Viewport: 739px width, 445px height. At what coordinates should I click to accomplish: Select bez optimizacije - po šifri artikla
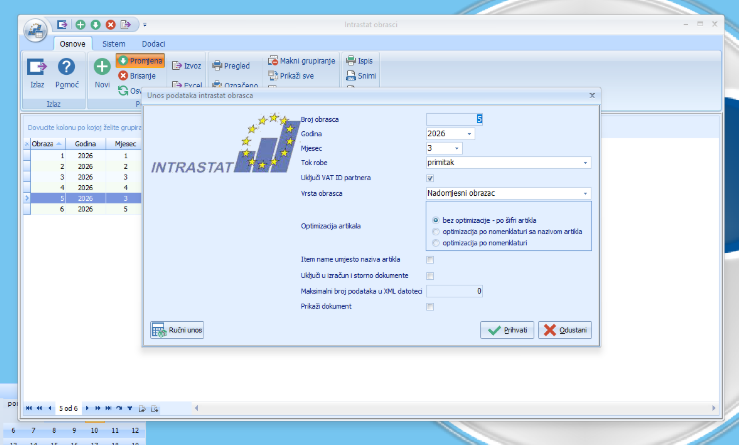tap(435, 220)
